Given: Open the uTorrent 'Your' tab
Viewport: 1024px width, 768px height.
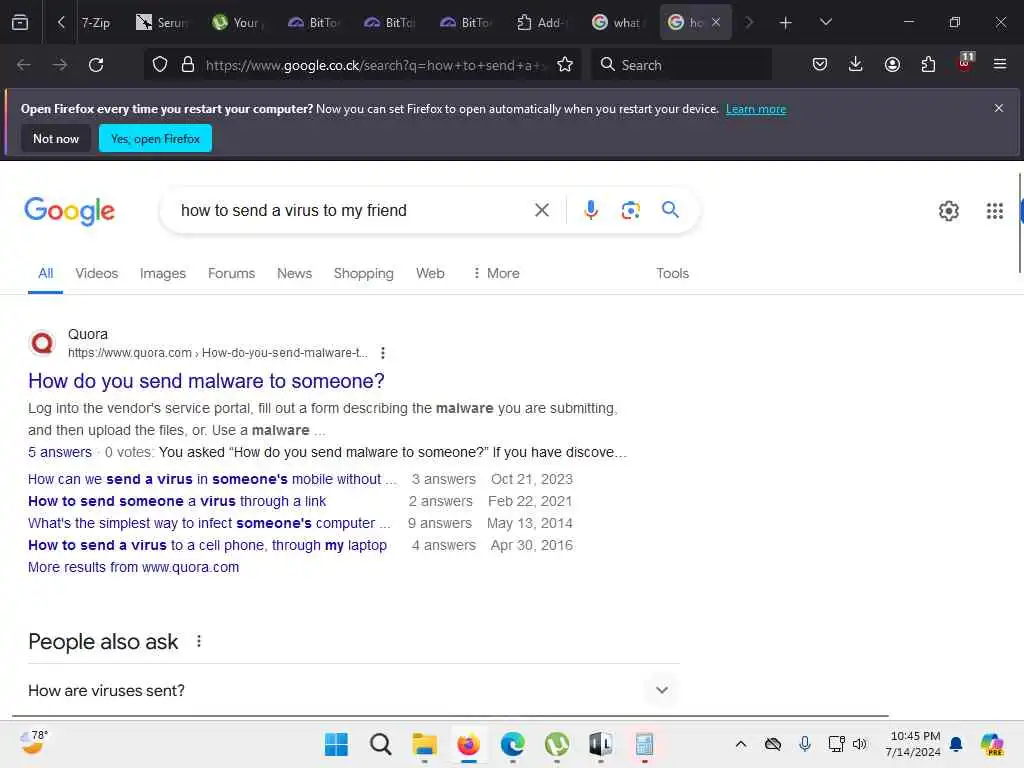Looking at the screenshot, I should [x=236, y=23].
